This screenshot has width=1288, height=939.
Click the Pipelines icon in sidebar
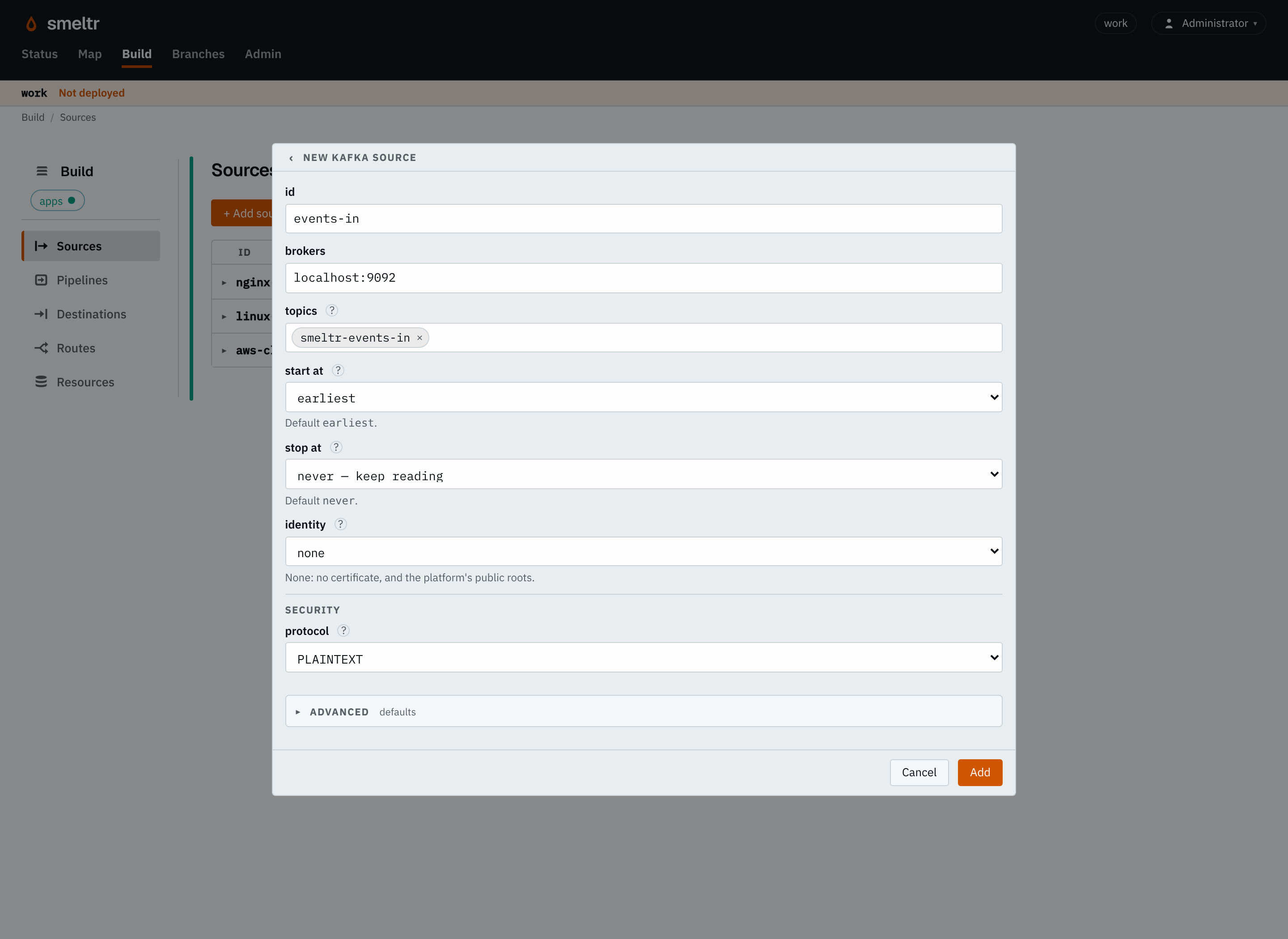pos(41,279)
